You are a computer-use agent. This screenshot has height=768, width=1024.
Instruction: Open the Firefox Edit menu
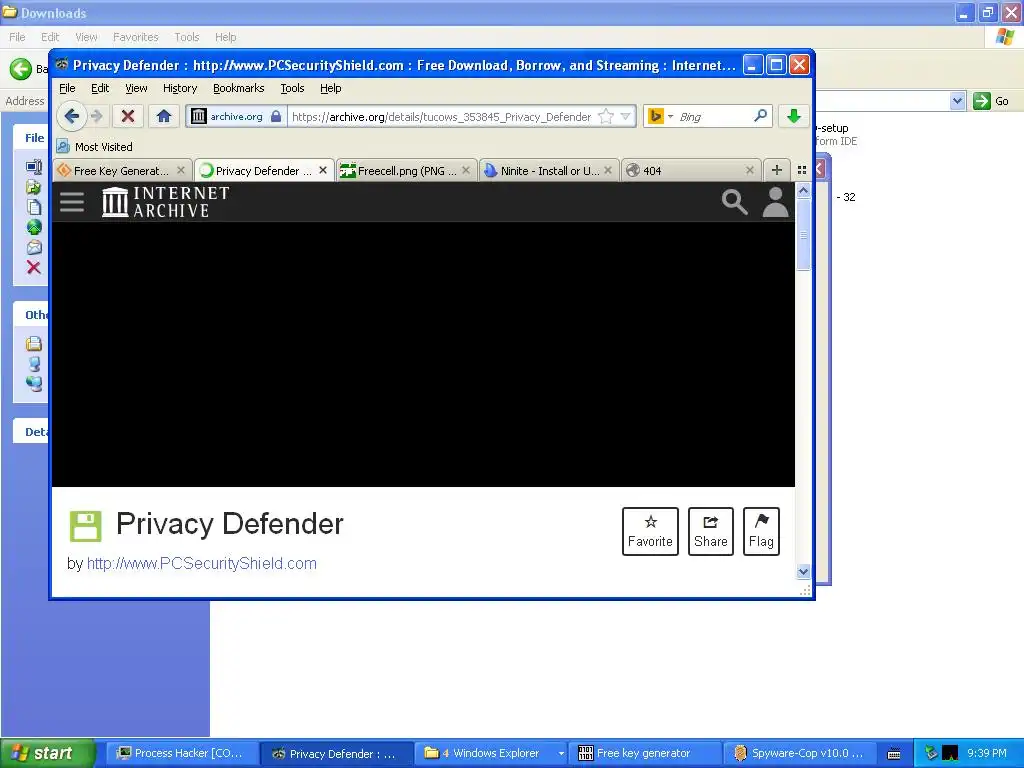tap(100, 88)
